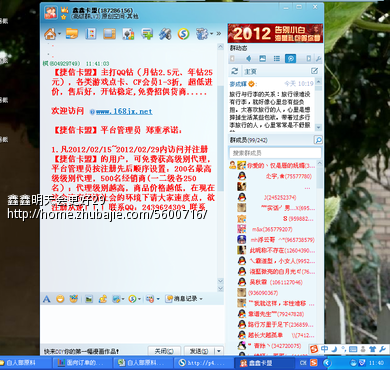This screenshot has width=390, height=370.
Task: Open the 主页 home link in activity panel
Action: click(x=250, y=71)
